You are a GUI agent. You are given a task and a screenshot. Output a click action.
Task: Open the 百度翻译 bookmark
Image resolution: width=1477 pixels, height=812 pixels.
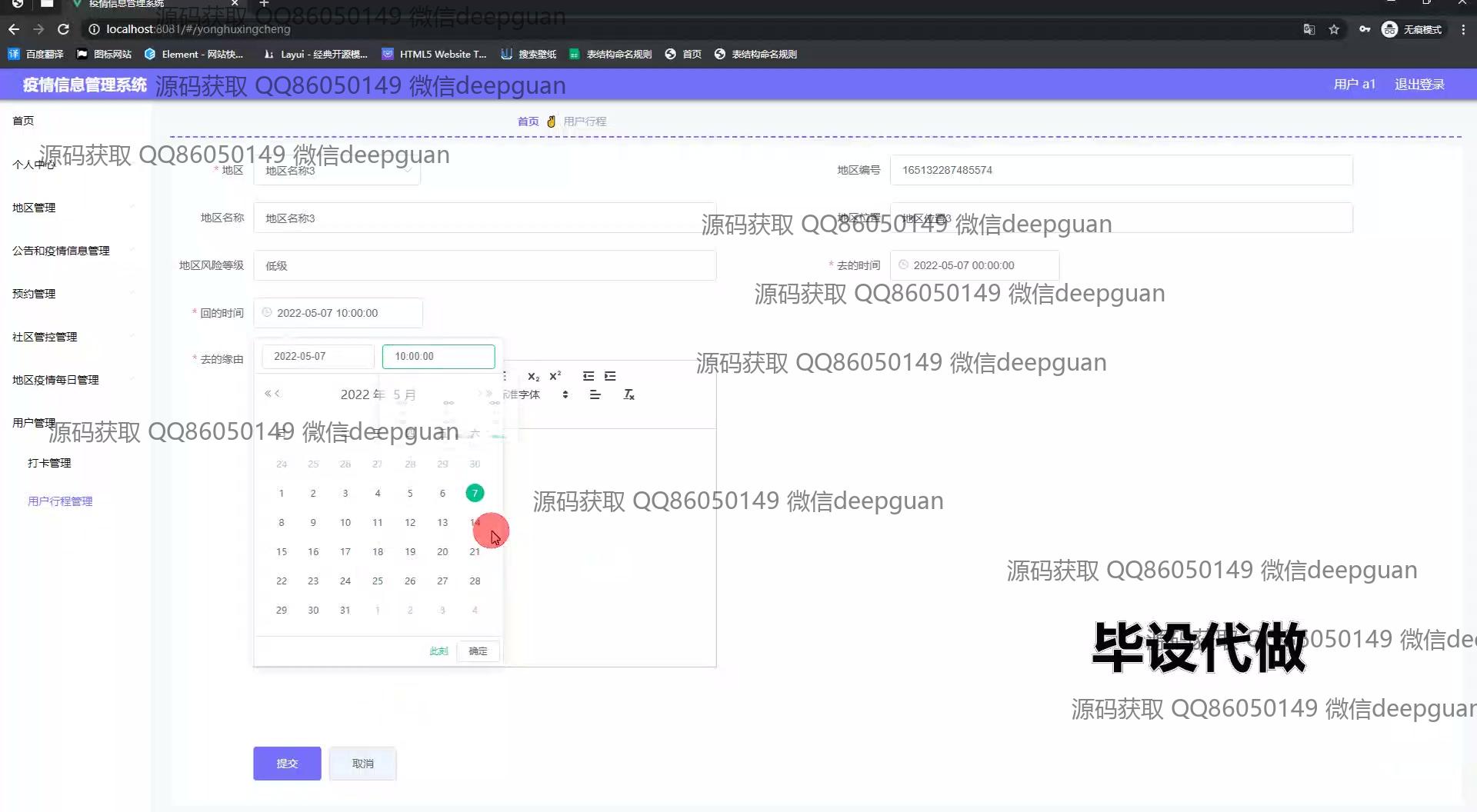tap(36, 54)
